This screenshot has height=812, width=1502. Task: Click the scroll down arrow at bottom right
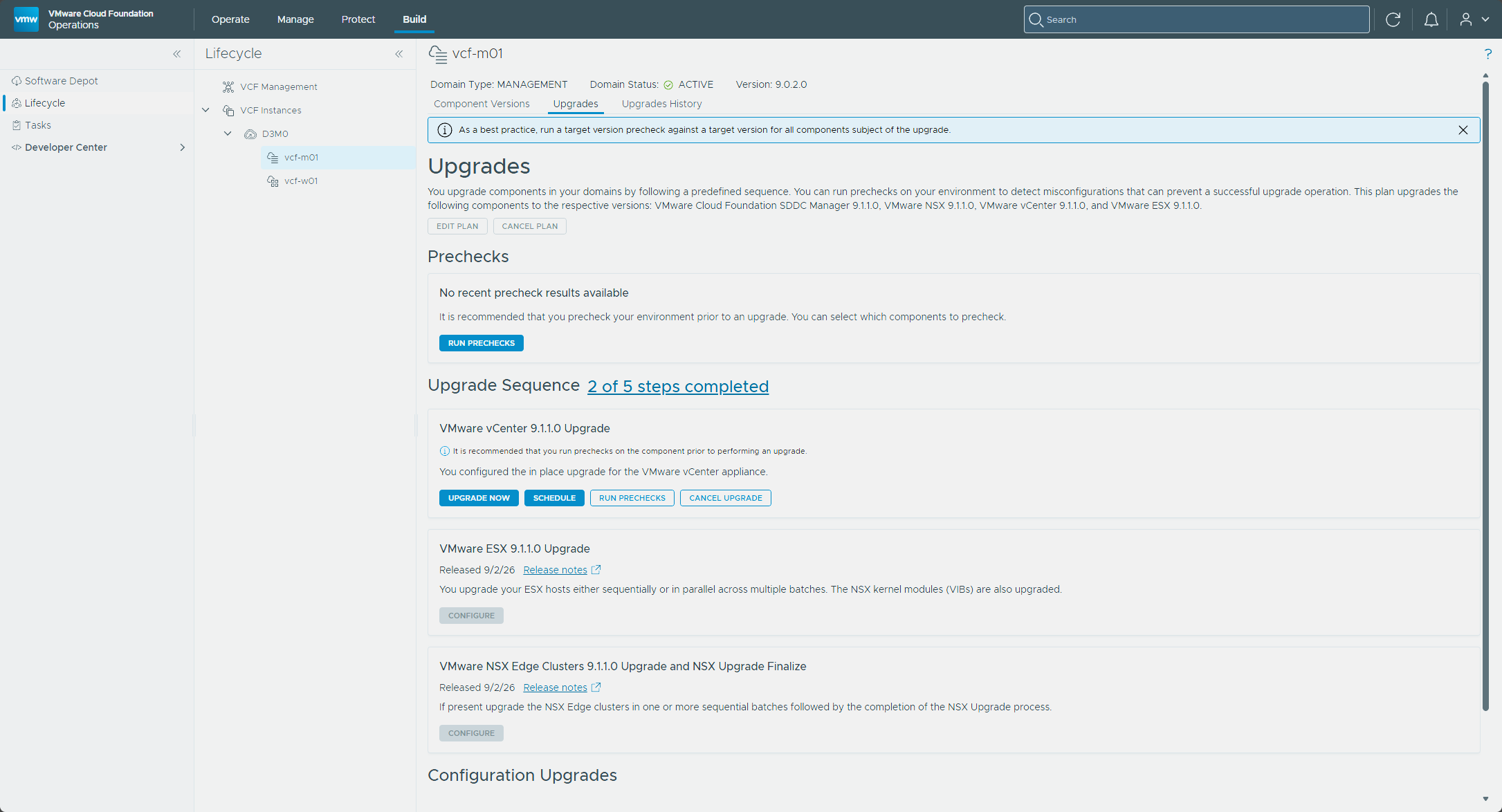coord(1485,799)
